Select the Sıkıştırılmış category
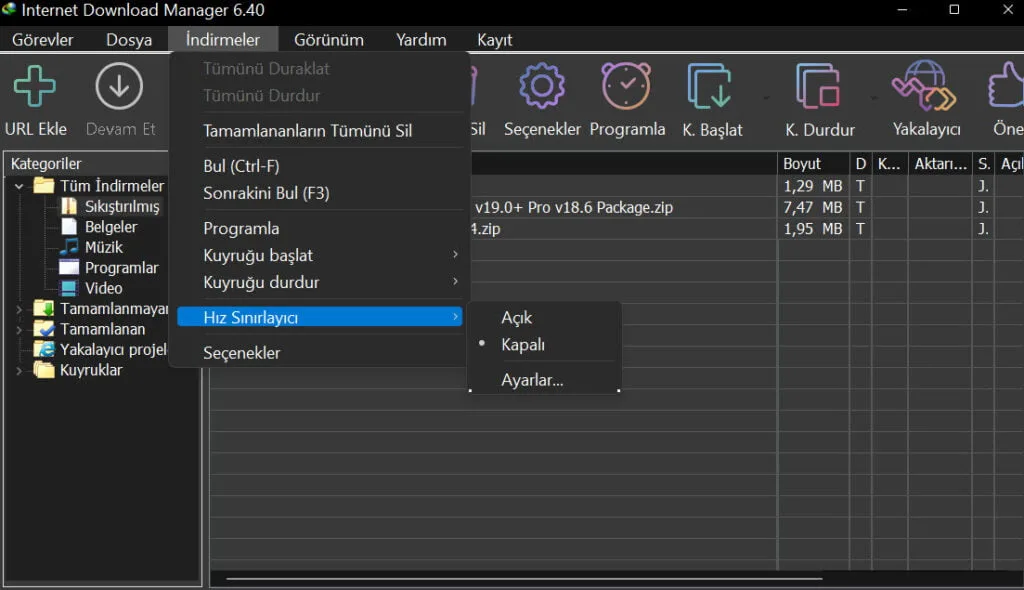Screen dimensions: 1024x590 tap(110, 206)
